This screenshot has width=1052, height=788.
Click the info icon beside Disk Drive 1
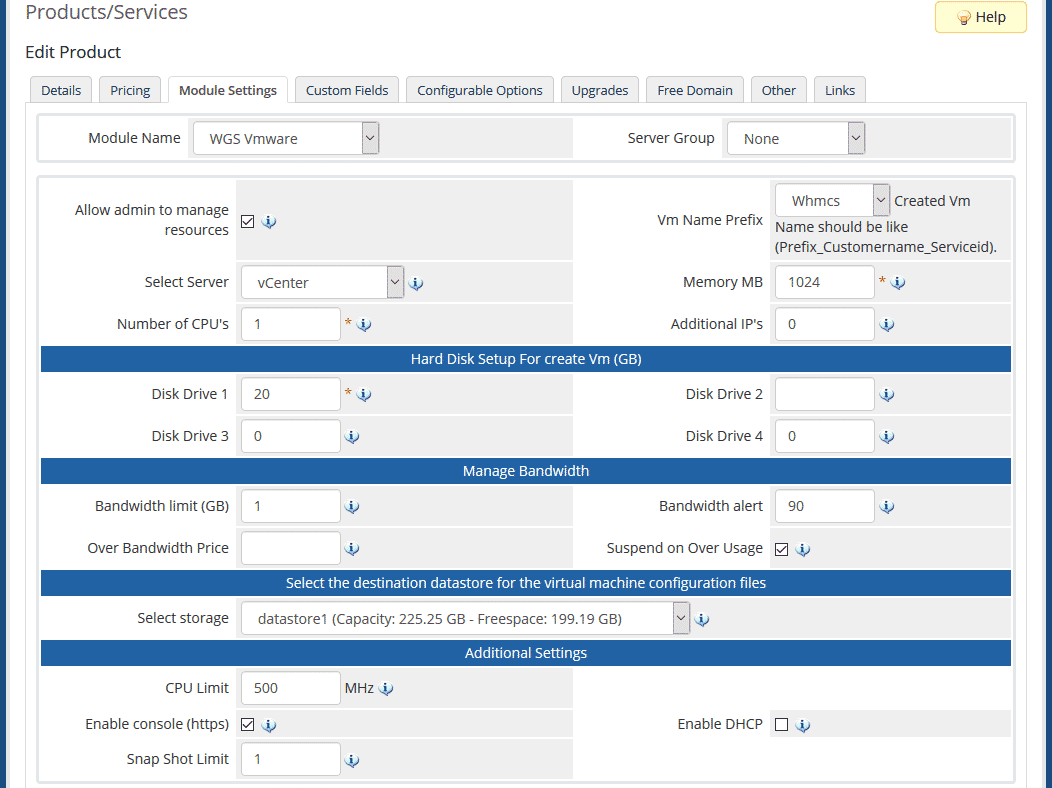364,394
